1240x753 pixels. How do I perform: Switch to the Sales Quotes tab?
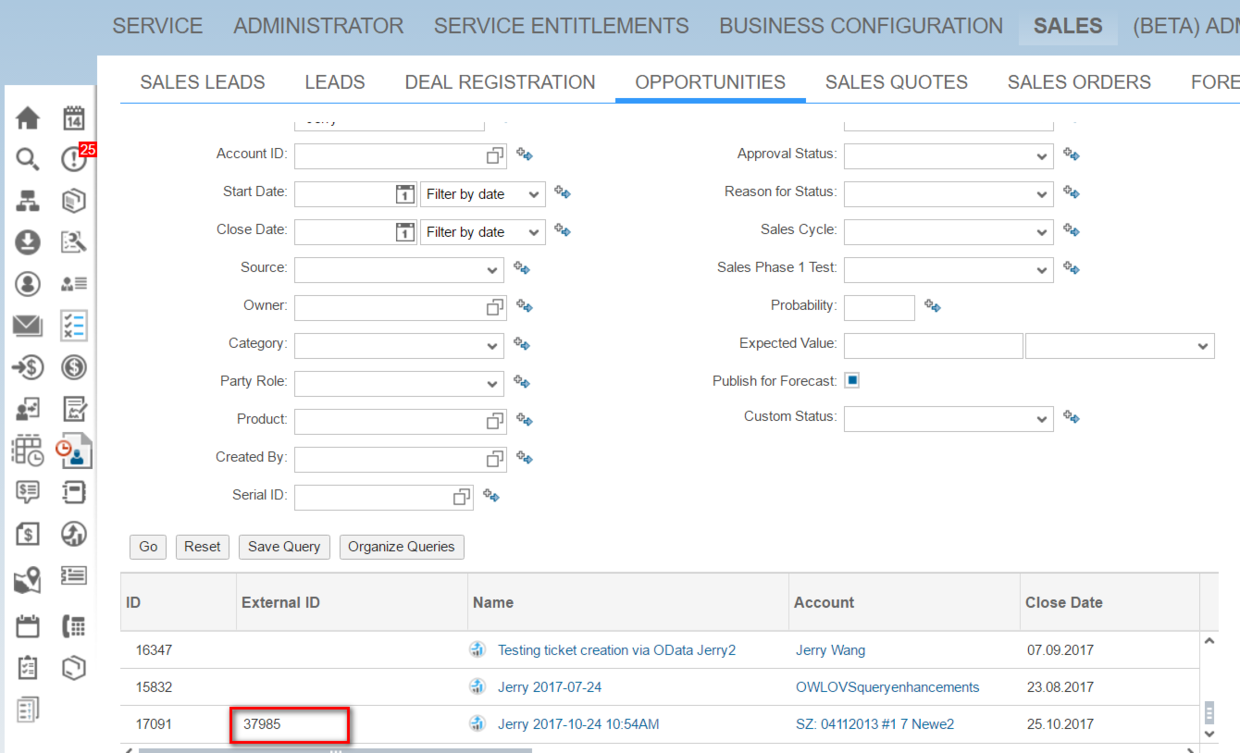(x=896, y=82)
